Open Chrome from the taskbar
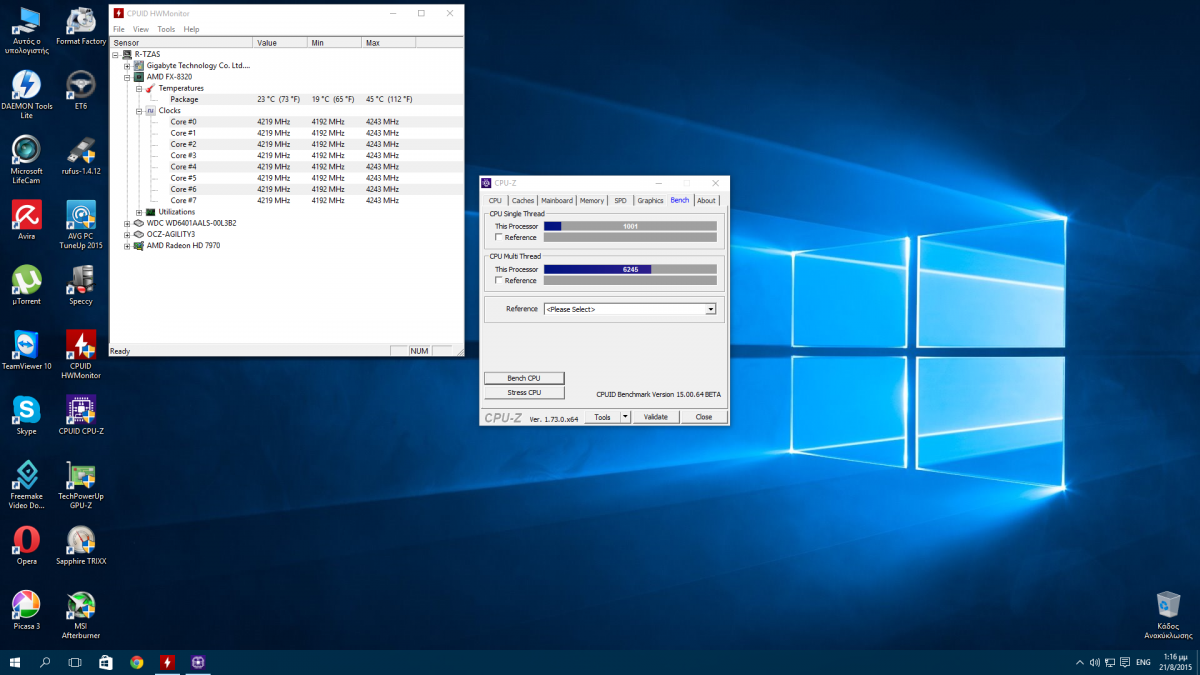 tap(136, 662)
